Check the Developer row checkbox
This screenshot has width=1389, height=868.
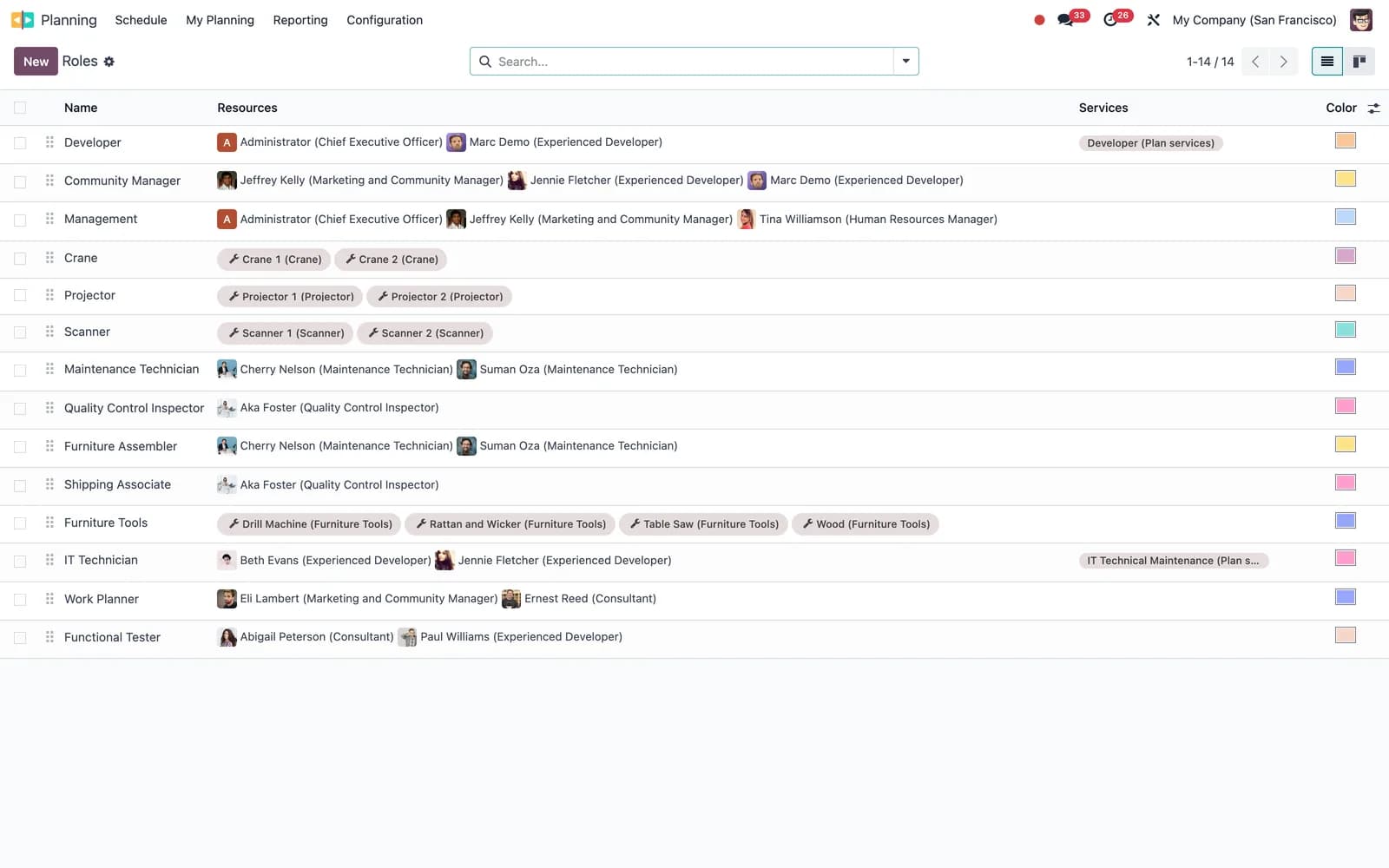click(x=20, y=143)
